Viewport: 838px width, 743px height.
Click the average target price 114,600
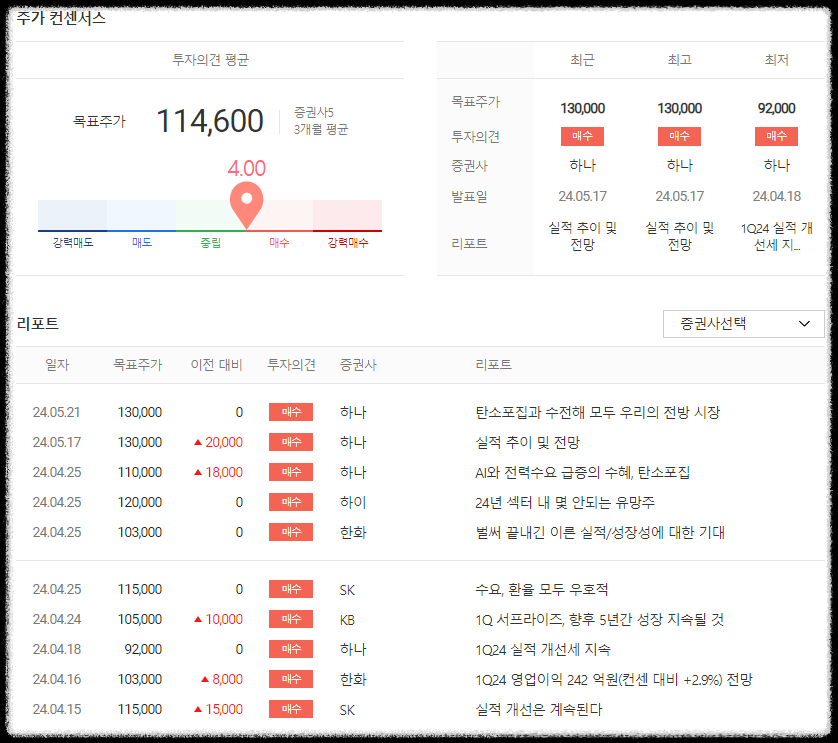pos(210,121)
